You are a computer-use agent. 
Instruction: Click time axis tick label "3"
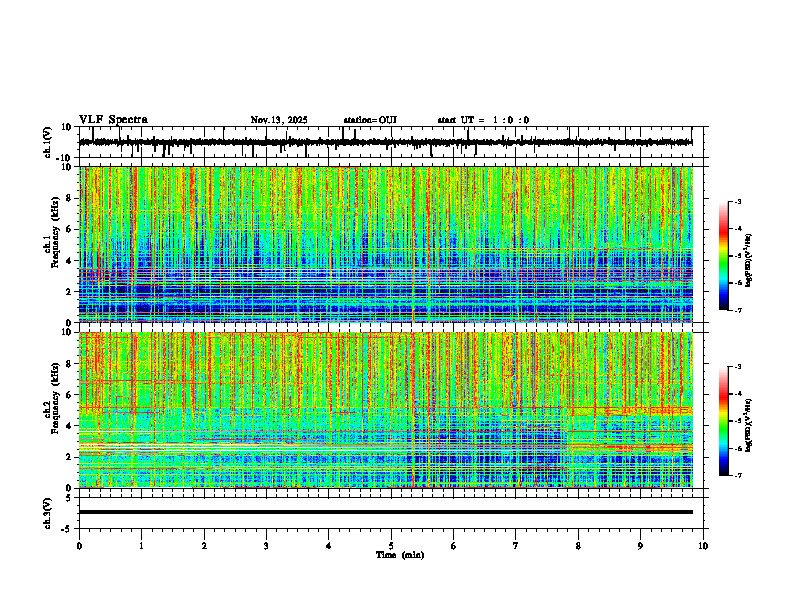click(266, 546)
